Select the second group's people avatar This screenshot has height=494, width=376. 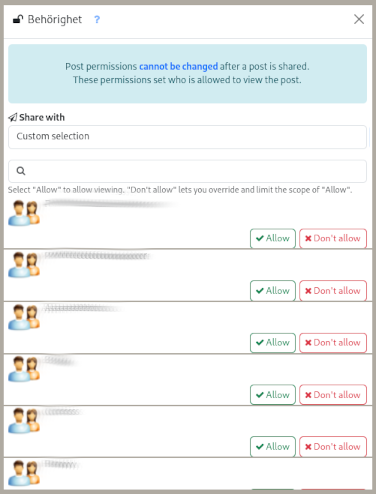pyautogui.click(x=24, y=265)
